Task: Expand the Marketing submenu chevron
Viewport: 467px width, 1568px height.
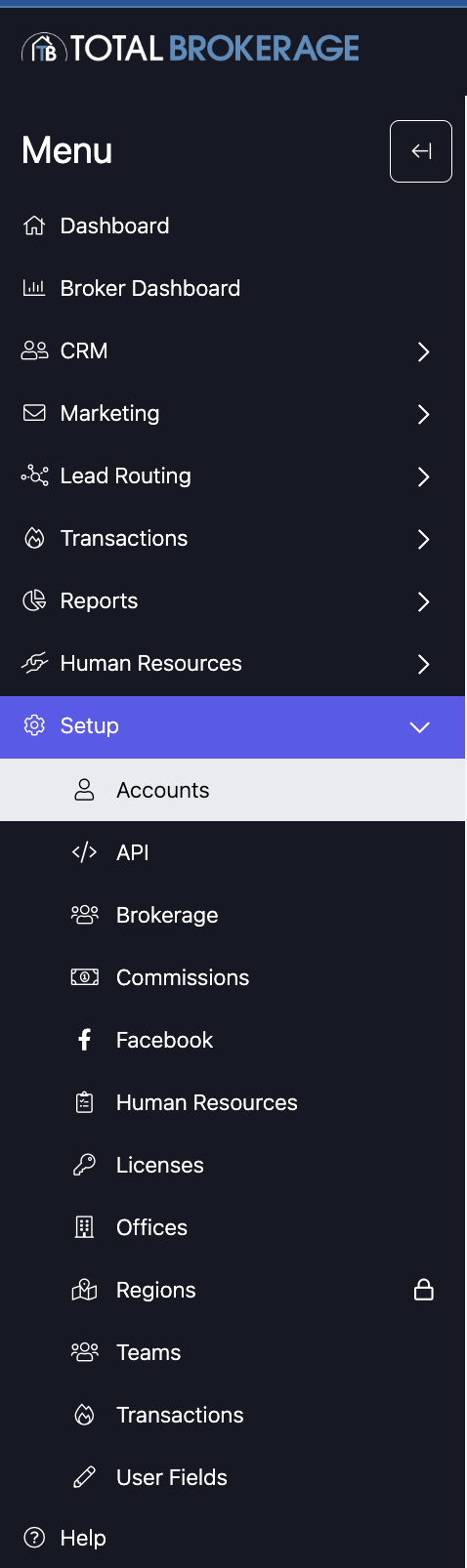Action: point(423,414)
